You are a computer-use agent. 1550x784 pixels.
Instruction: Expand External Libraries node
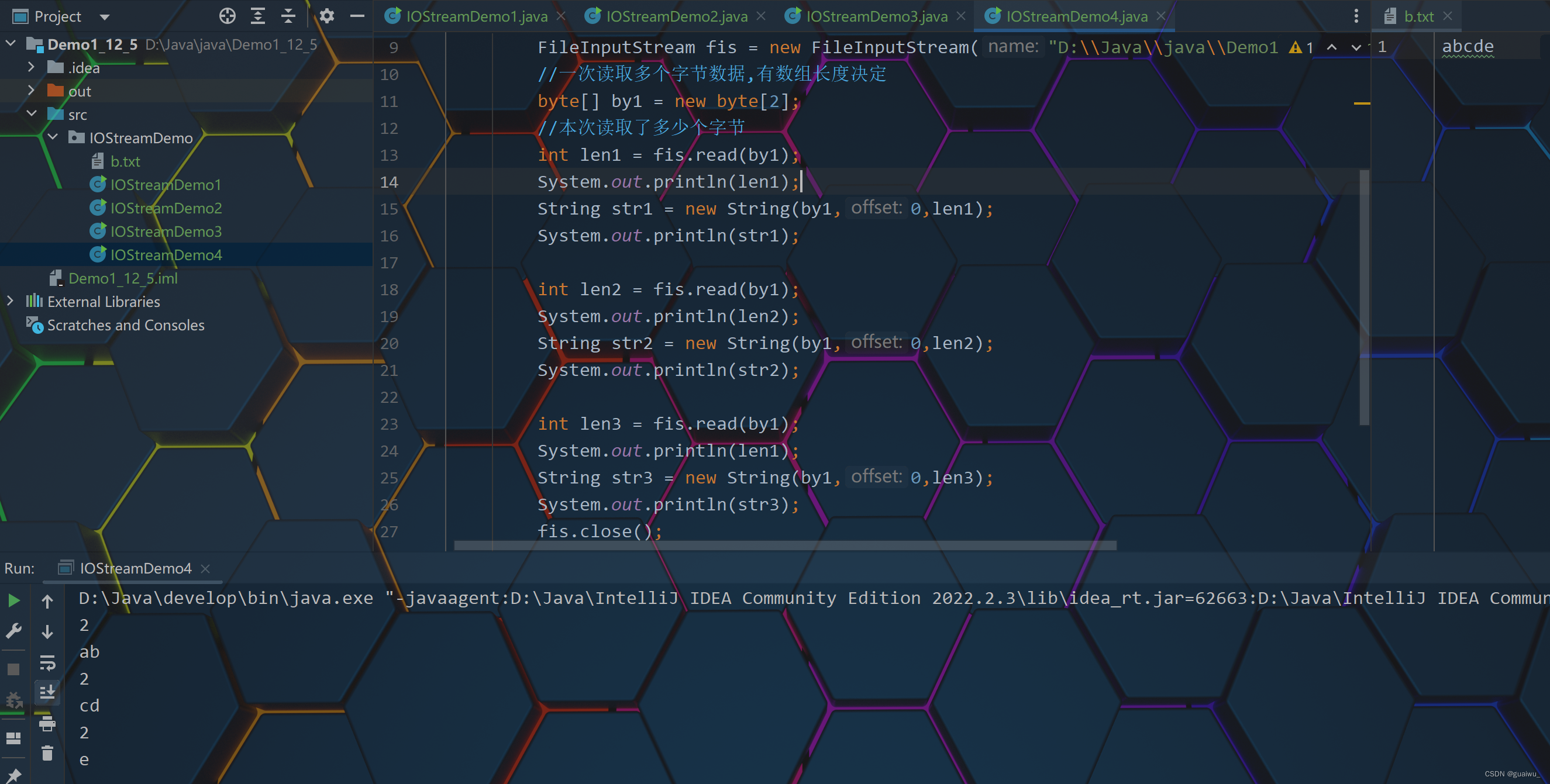[x=10, y=301]
